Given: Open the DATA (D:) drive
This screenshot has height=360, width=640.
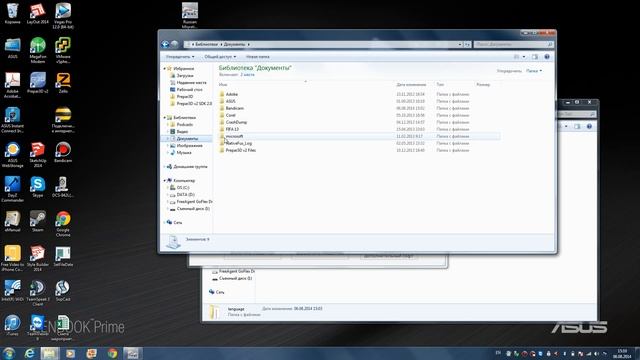Looking at the screenshot, I should (185, 195).
